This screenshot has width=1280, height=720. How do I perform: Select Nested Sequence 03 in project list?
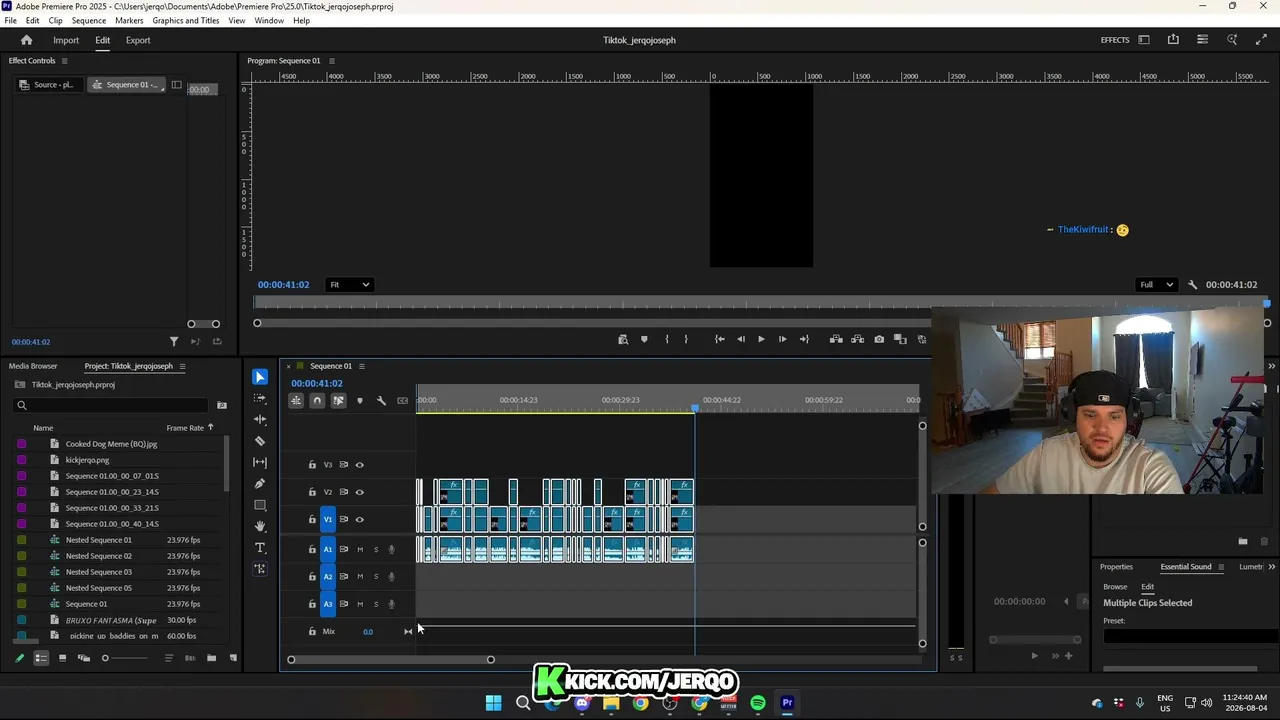98,572
